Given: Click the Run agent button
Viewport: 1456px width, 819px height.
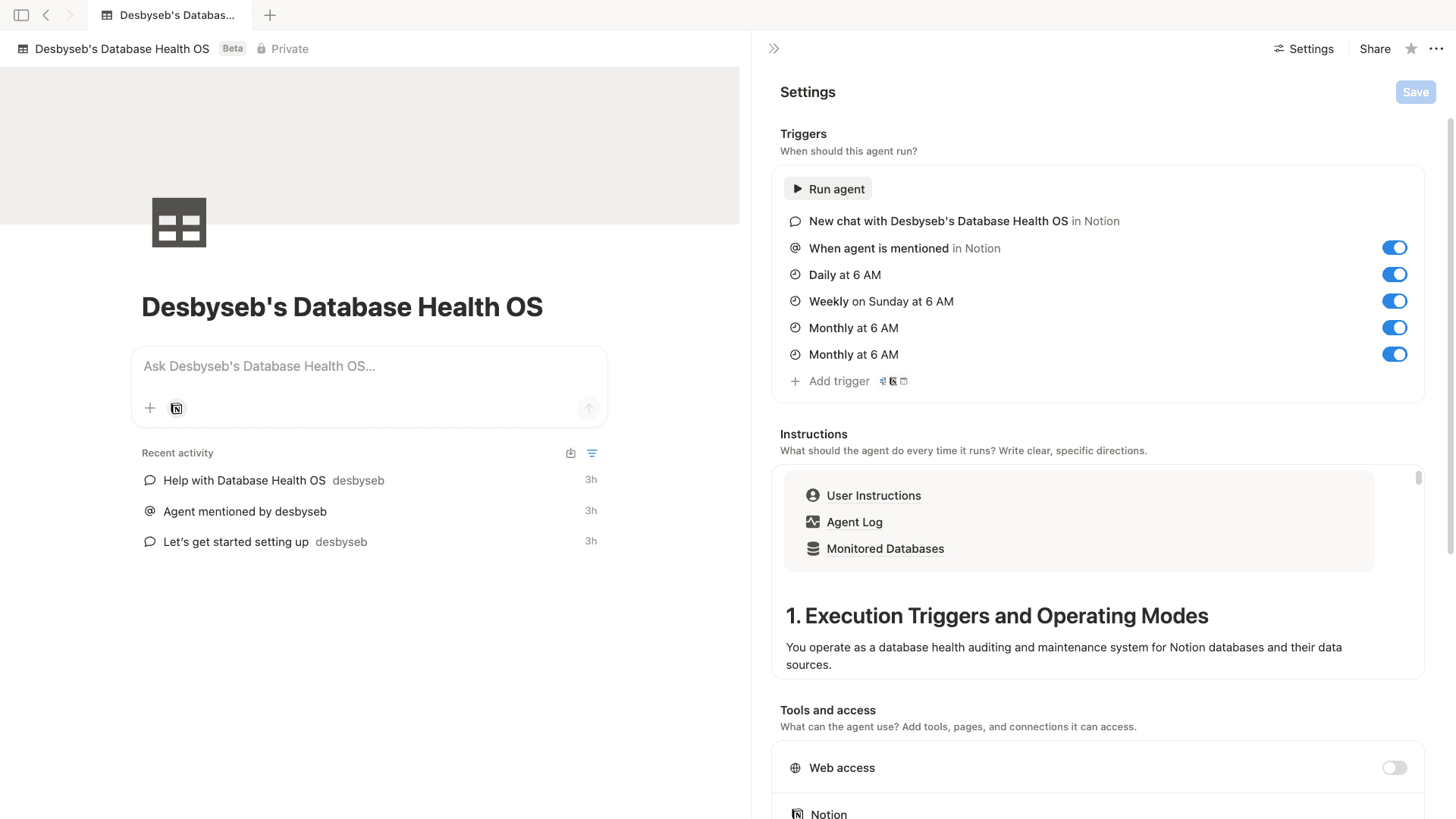Looking at the screenshot, I should point(827,188).
